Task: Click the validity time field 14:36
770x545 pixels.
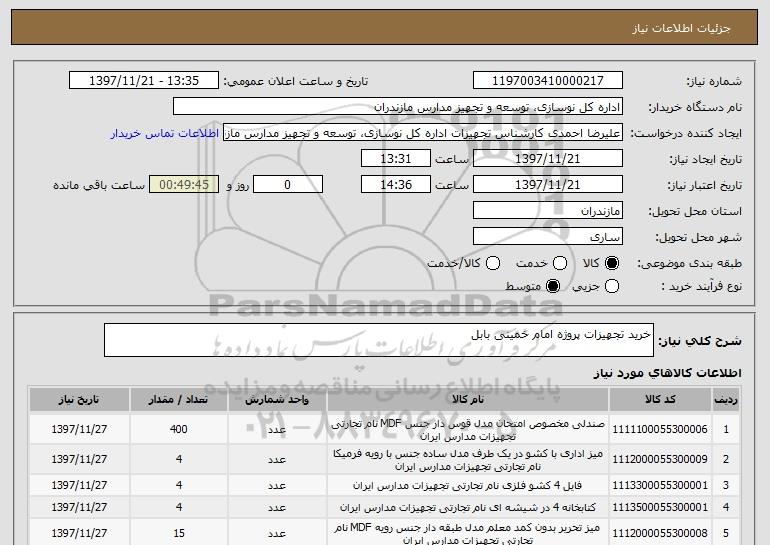Action: click(396, 185)
